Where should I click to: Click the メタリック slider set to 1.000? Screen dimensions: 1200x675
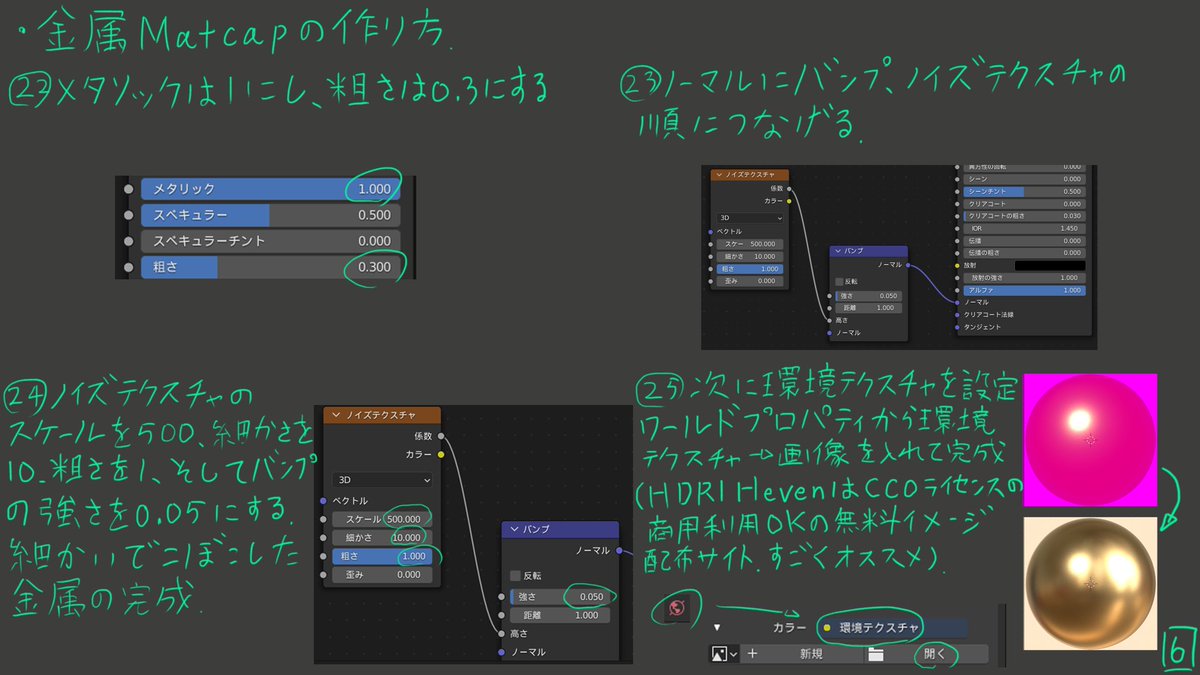click(271, 188)
